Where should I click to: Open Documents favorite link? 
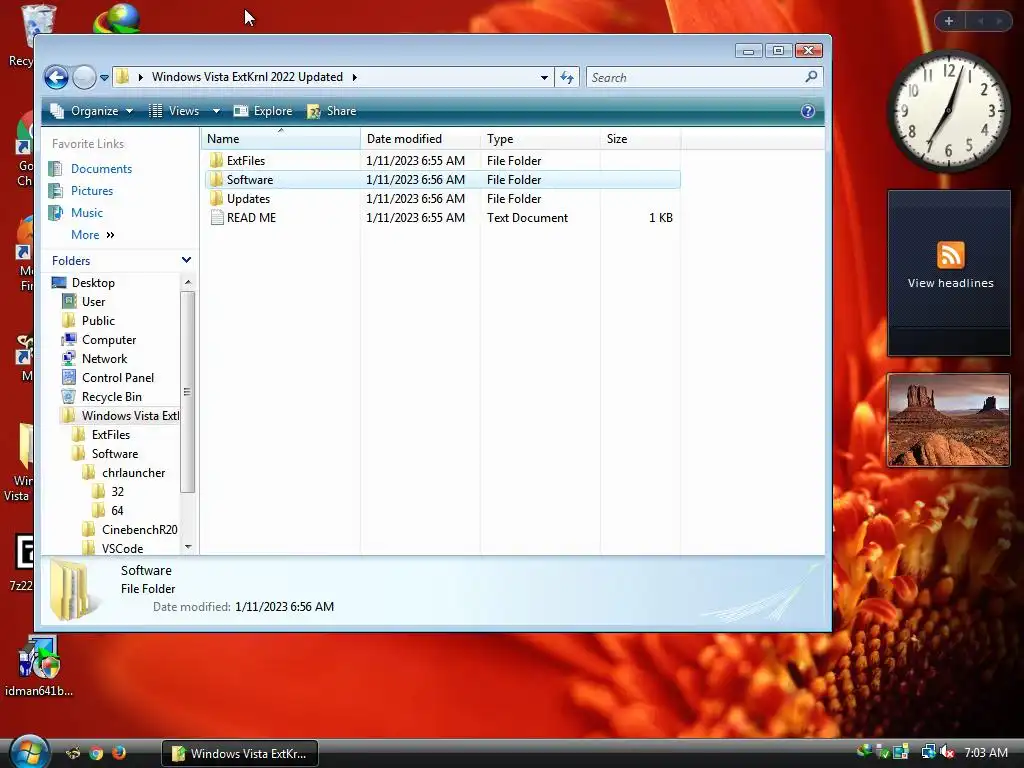(101, 168)
